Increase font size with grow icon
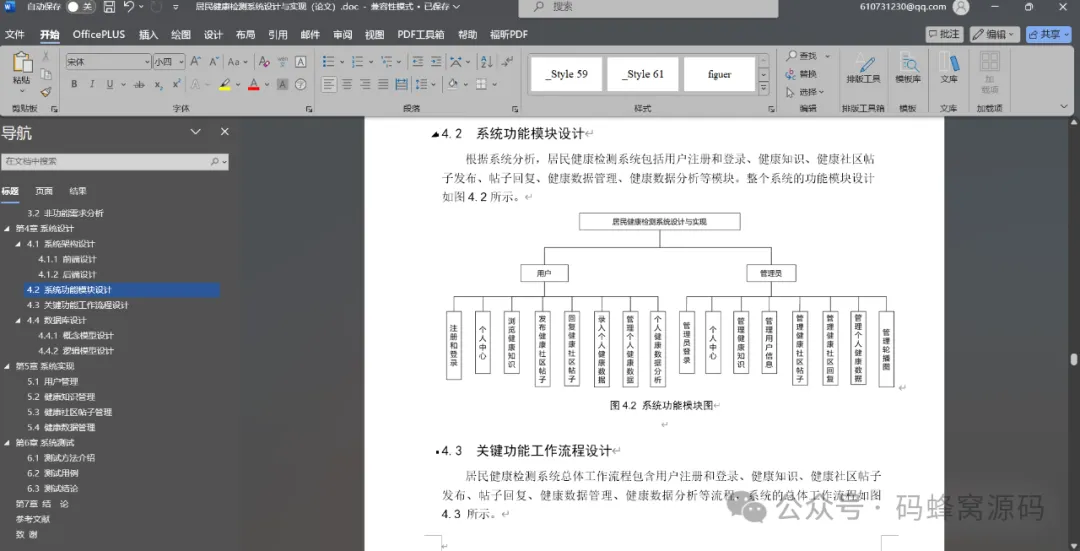 pyautogui.click(x=196, y=61)
